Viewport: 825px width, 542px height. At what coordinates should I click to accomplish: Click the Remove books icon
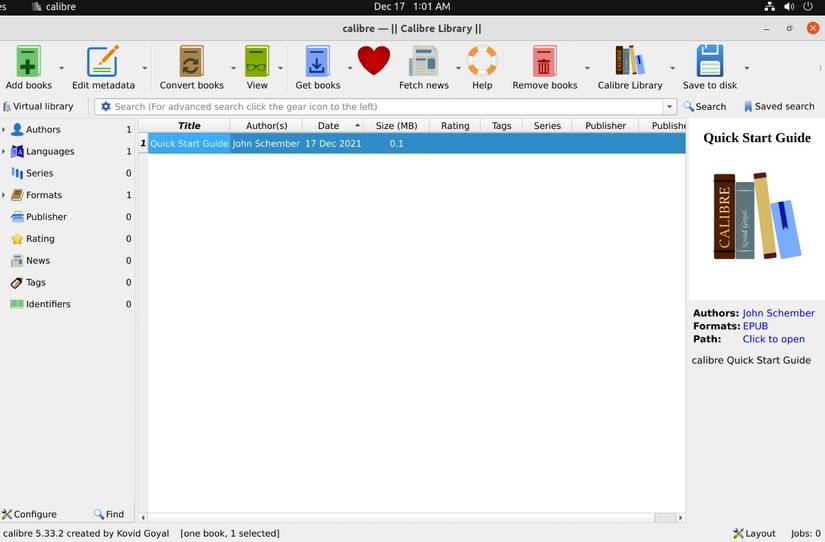545,61
